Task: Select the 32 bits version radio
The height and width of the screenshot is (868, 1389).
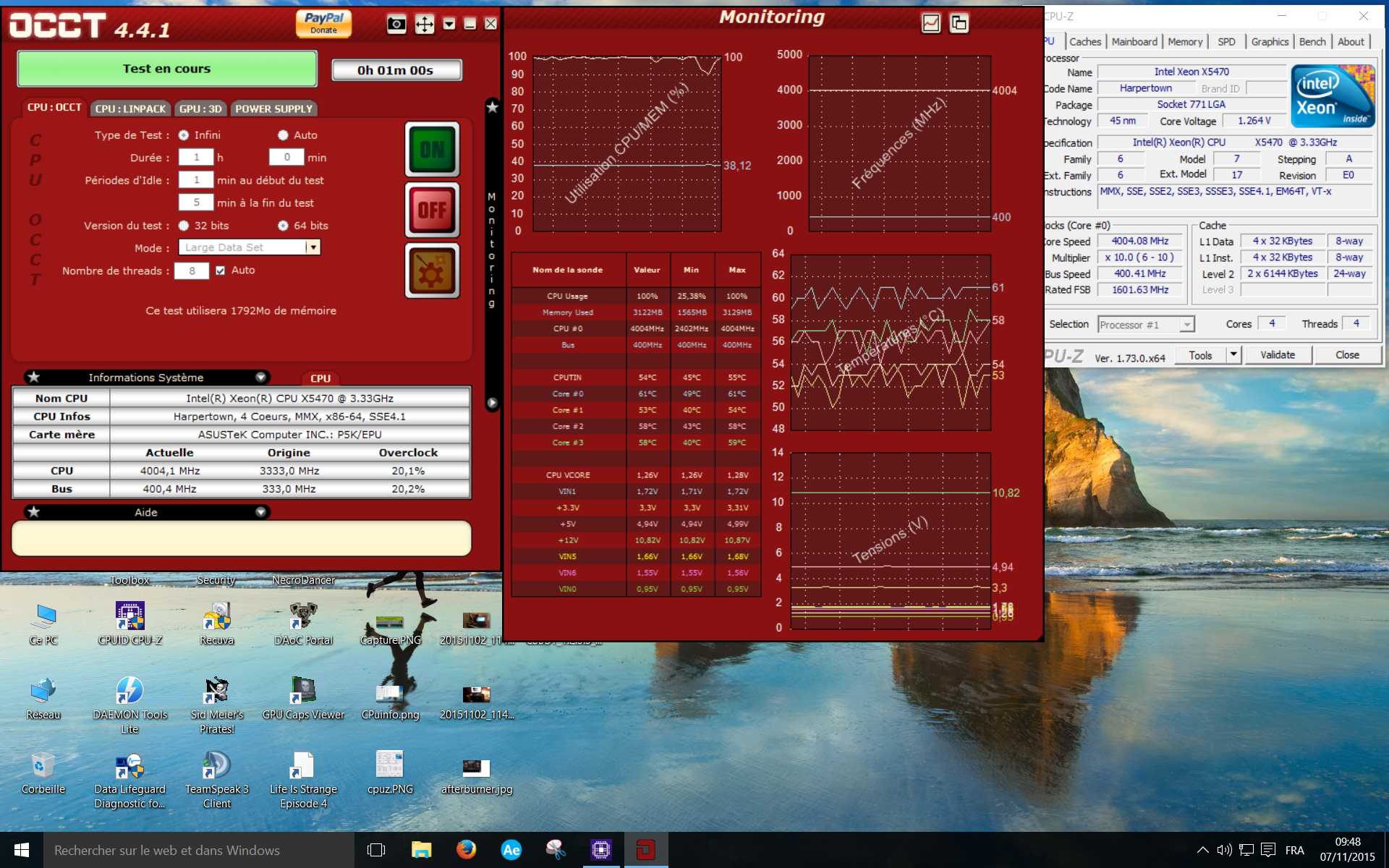Action: [x=184, y=226]
